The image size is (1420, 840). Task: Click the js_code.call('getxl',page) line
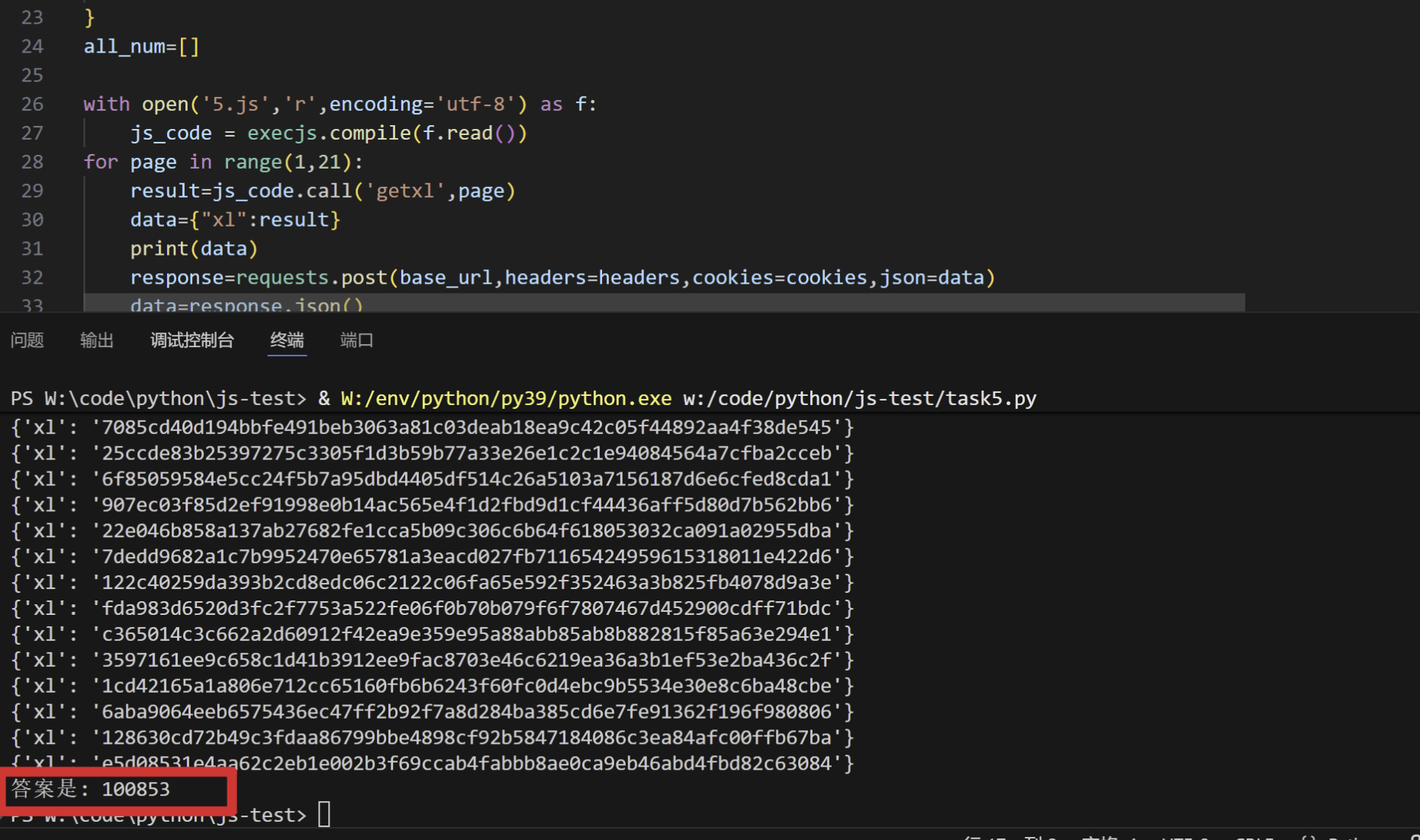coord(323,191)
